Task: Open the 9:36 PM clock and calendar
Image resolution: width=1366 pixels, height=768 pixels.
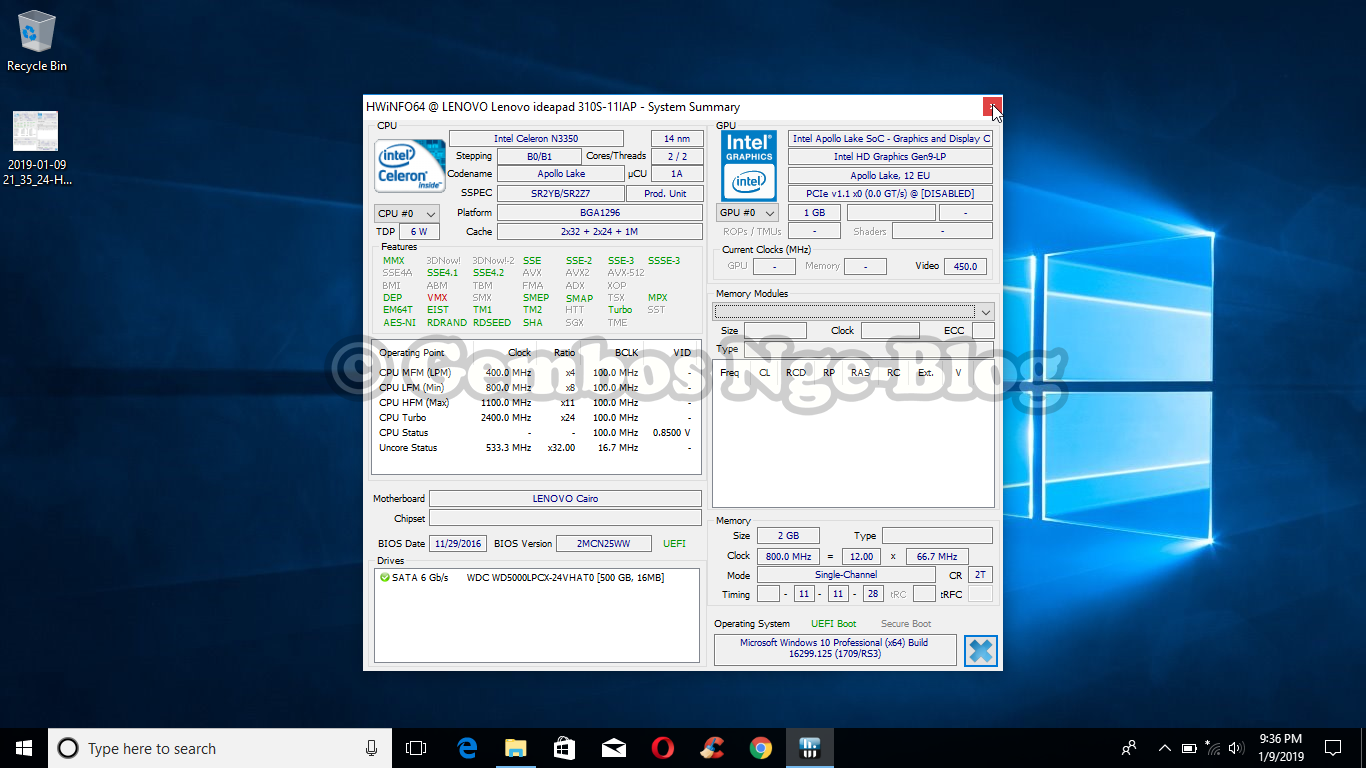Action: click(x=1281, y=748)
